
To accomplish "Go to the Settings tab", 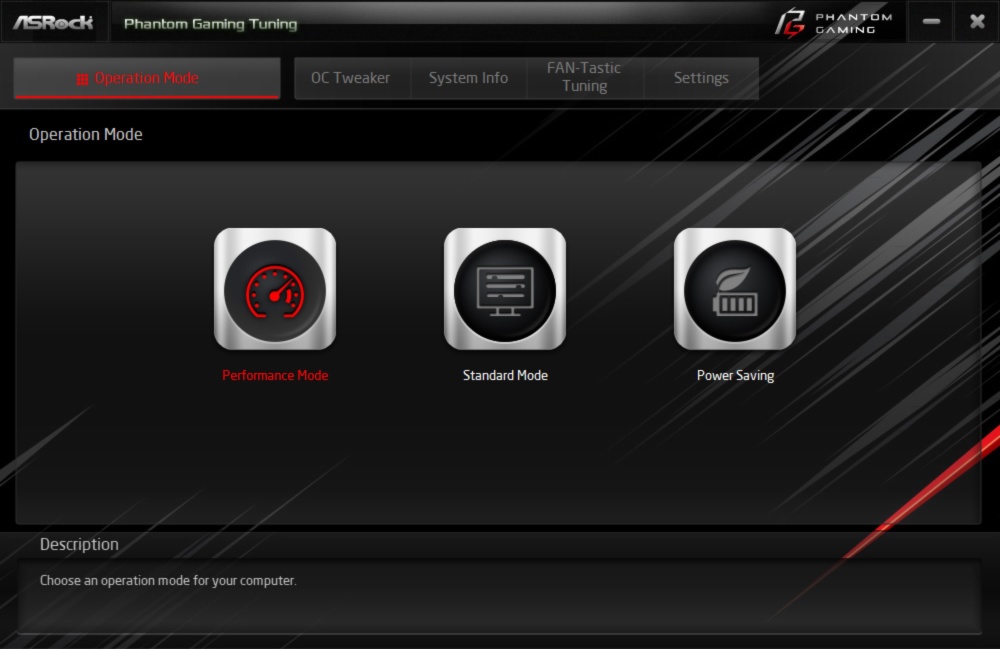I will pyautogui.click(x=701, y=78).
